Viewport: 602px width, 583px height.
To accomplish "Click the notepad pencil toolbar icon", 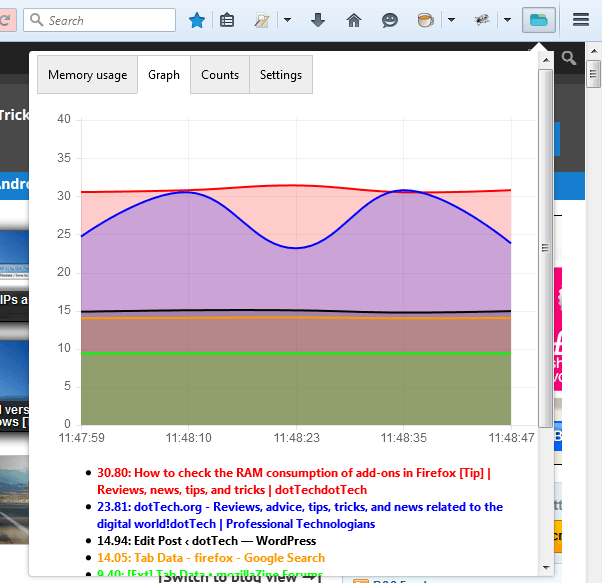I will point(262,20).
